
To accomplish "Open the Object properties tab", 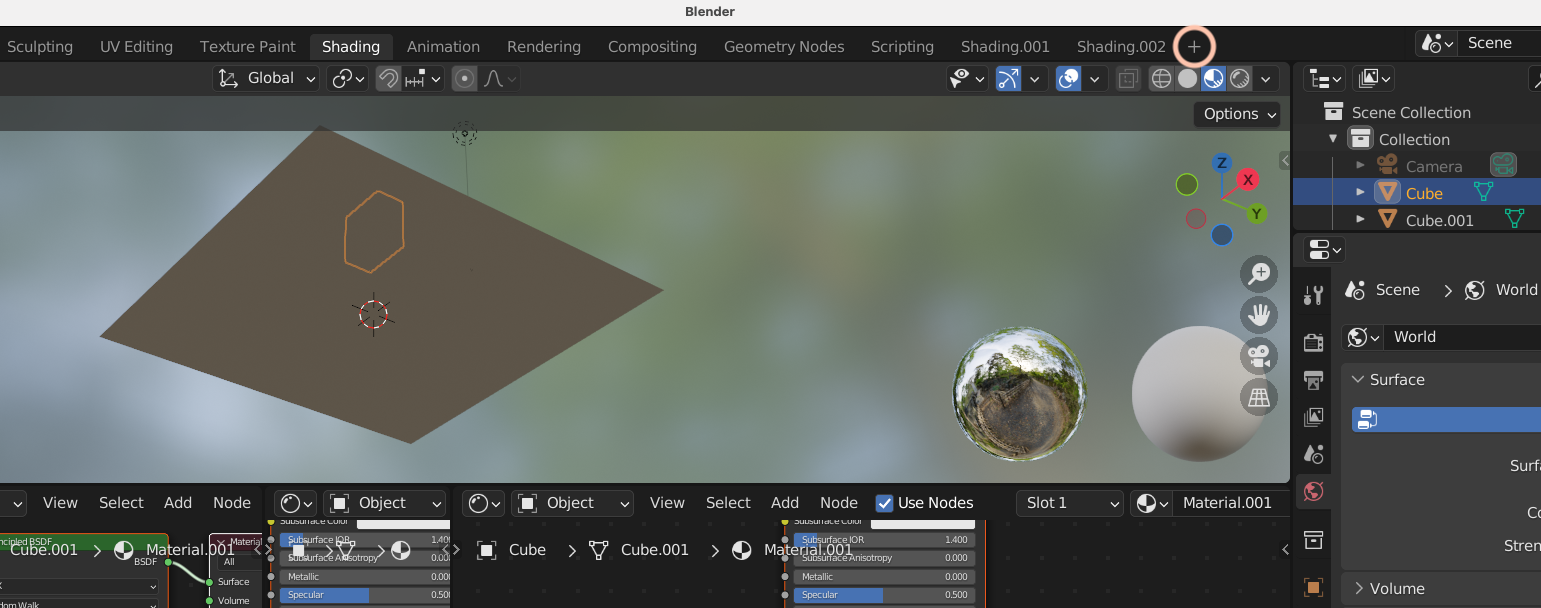I will [1313, 588].
